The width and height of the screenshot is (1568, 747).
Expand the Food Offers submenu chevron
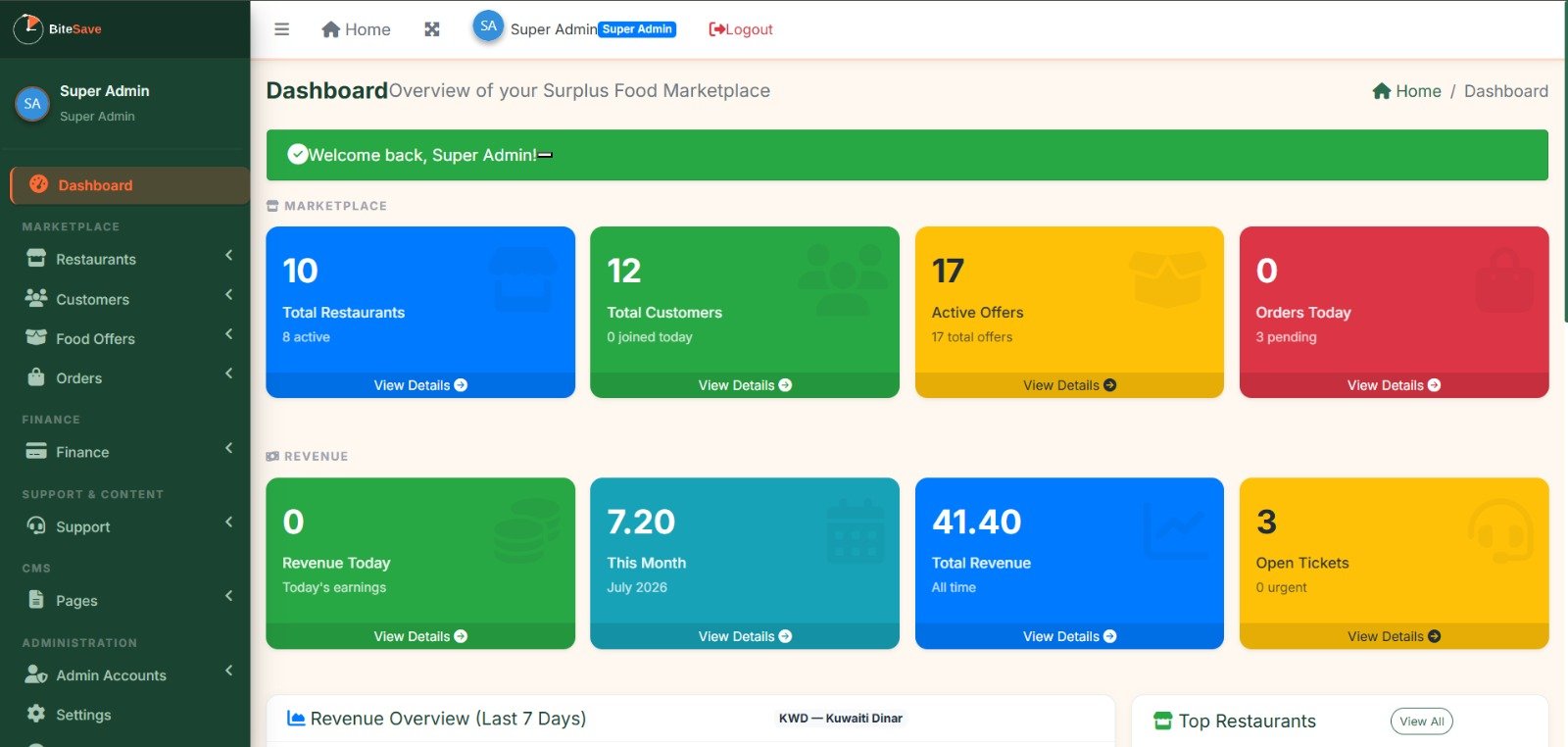228,333
